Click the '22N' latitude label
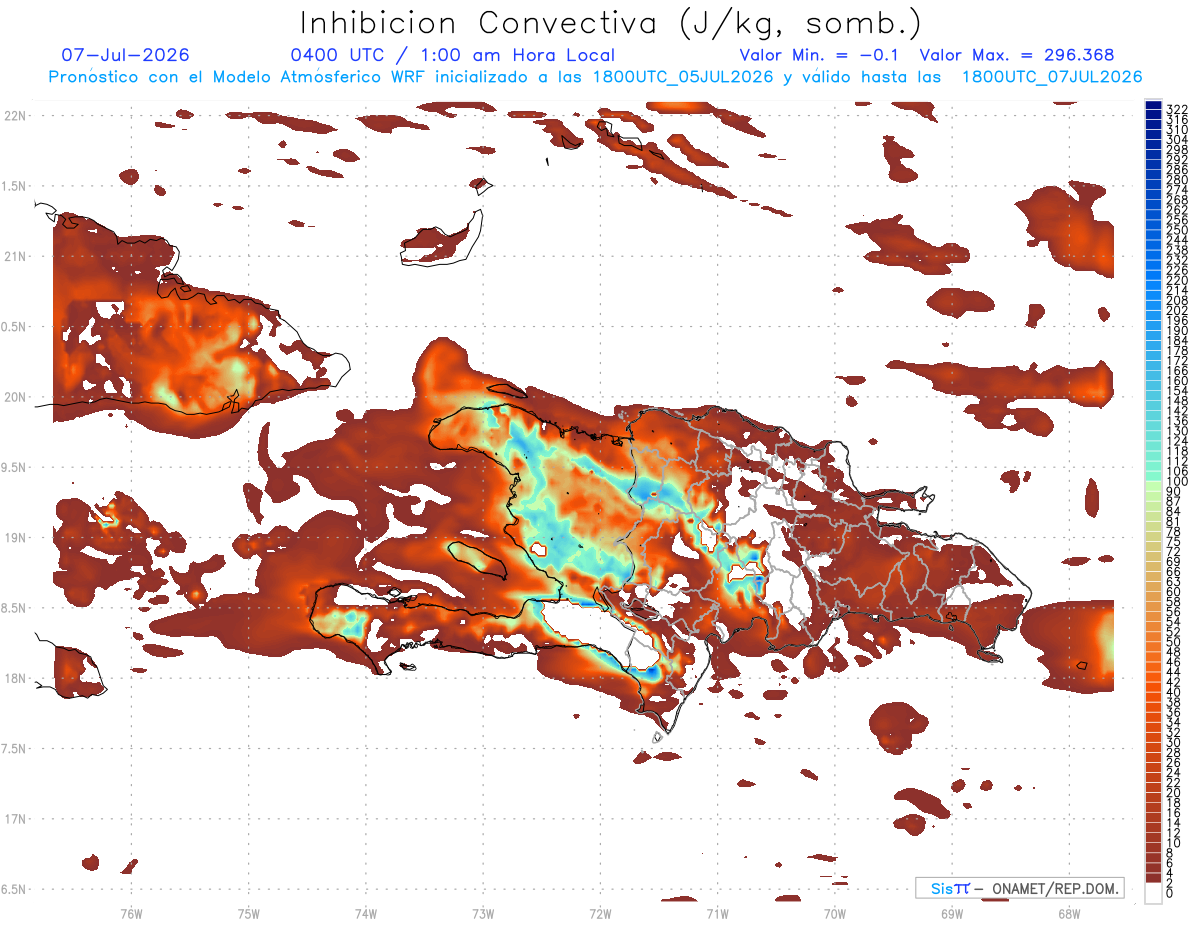The image size is (1200, 927). click(14, 115)
